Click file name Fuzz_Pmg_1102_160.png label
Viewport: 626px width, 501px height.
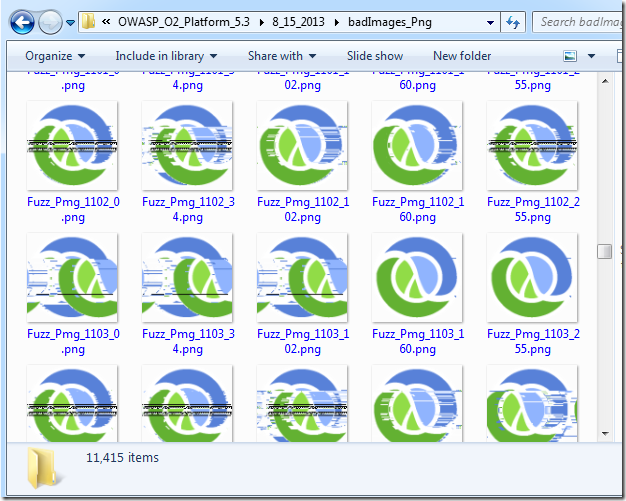(418, 209)
